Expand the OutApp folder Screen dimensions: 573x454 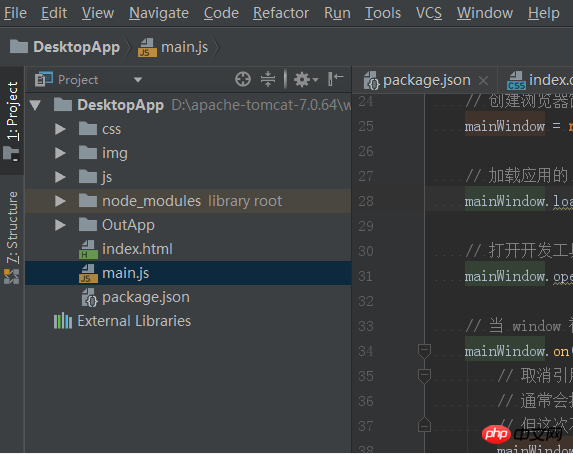click(x=60, y=225)
